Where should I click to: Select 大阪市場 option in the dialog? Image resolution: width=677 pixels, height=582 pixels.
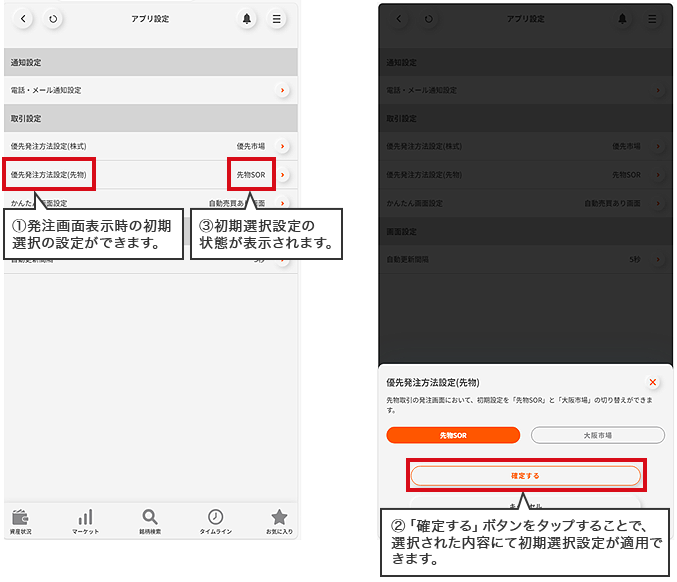pos(598,435)
